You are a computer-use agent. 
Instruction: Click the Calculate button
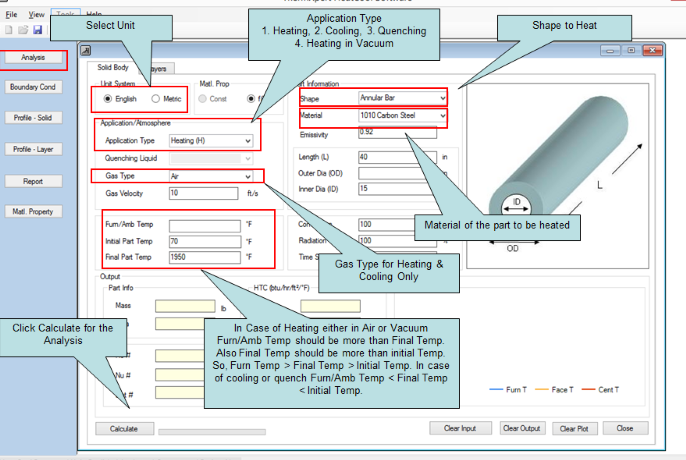click(124, 429)
